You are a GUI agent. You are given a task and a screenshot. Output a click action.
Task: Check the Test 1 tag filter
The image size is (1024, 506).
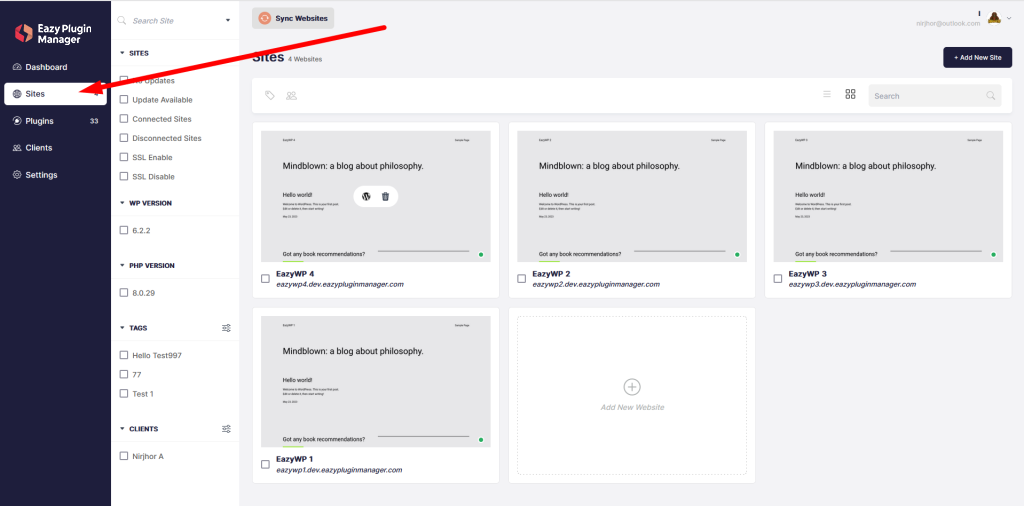tap(124, 394)
